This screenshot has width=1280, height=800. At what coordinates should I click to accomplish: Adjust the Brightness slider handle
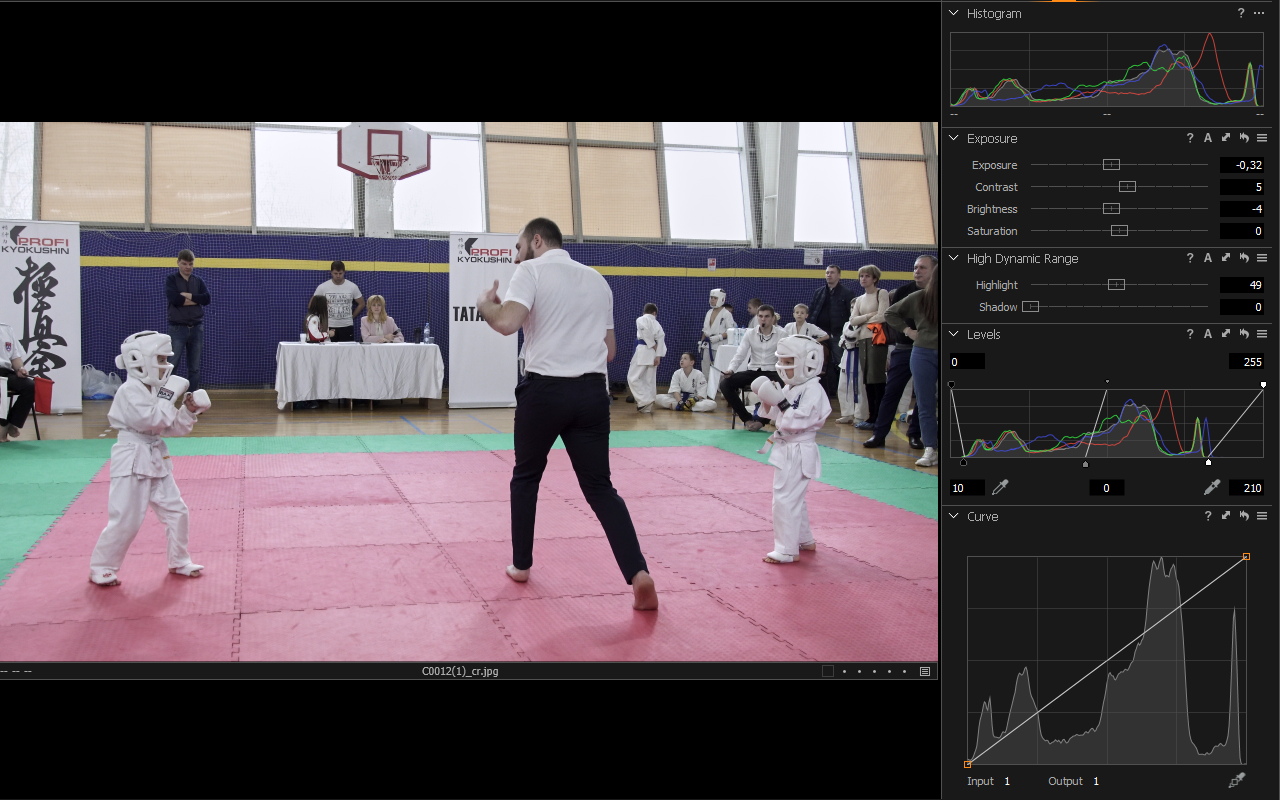tap(1111, 209)
